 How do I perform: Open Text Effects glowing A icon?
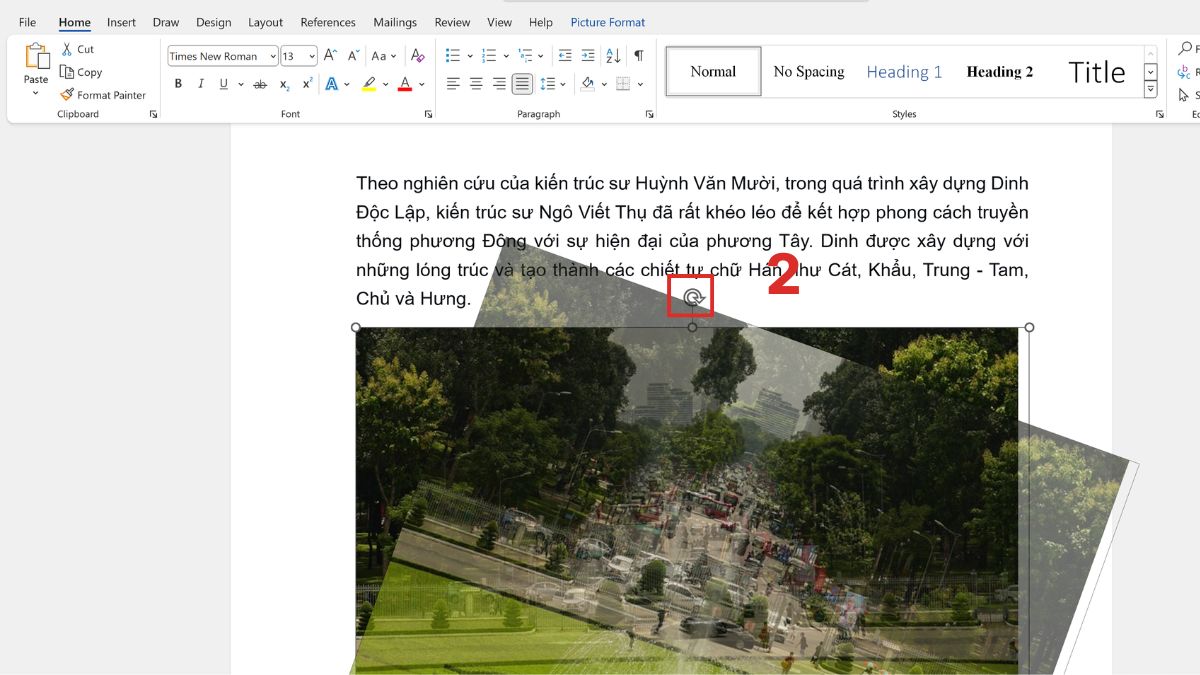[332, 84]
